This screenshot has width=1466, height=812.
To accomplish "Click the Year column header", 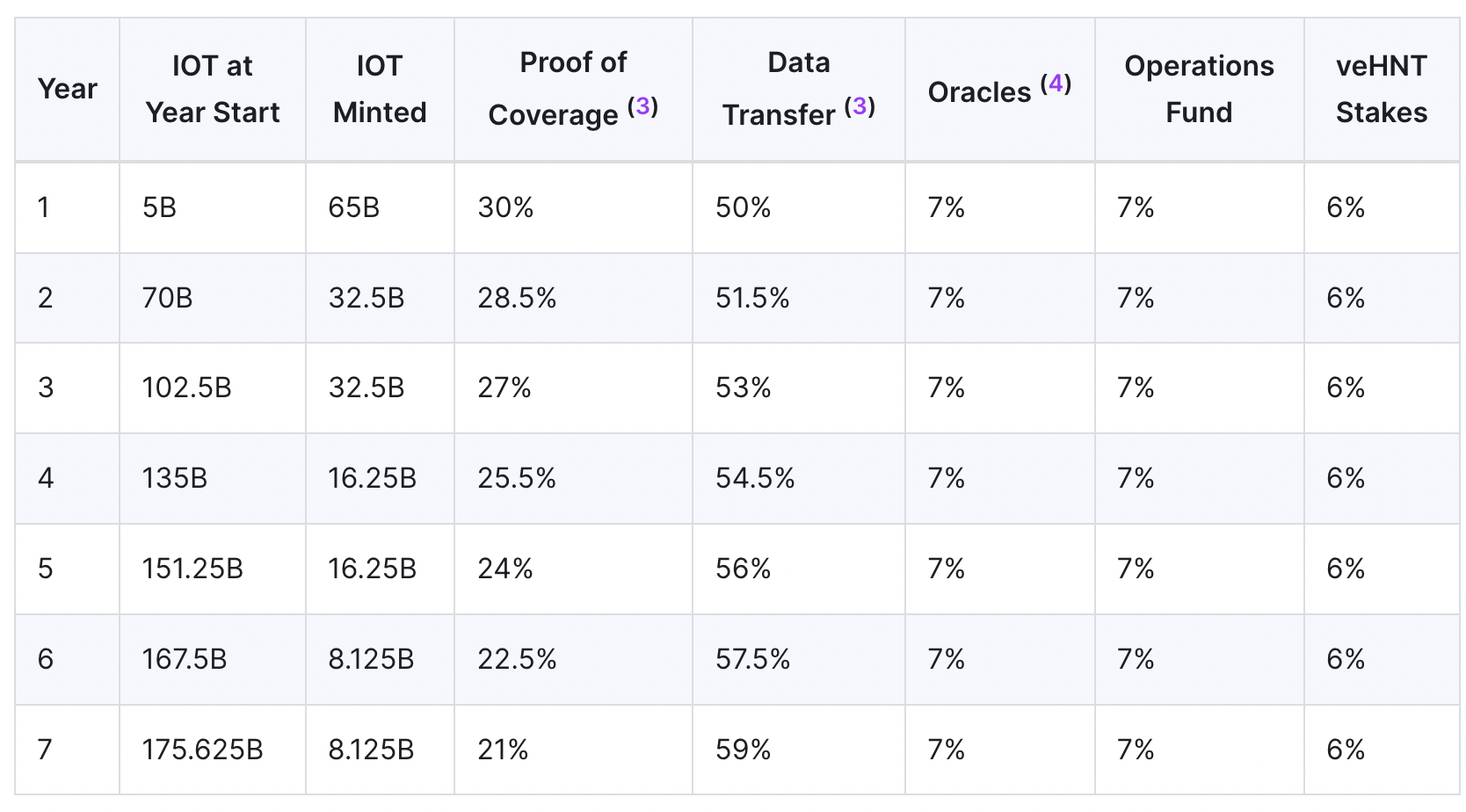I will pyautogui.click(x=67, y=89).
